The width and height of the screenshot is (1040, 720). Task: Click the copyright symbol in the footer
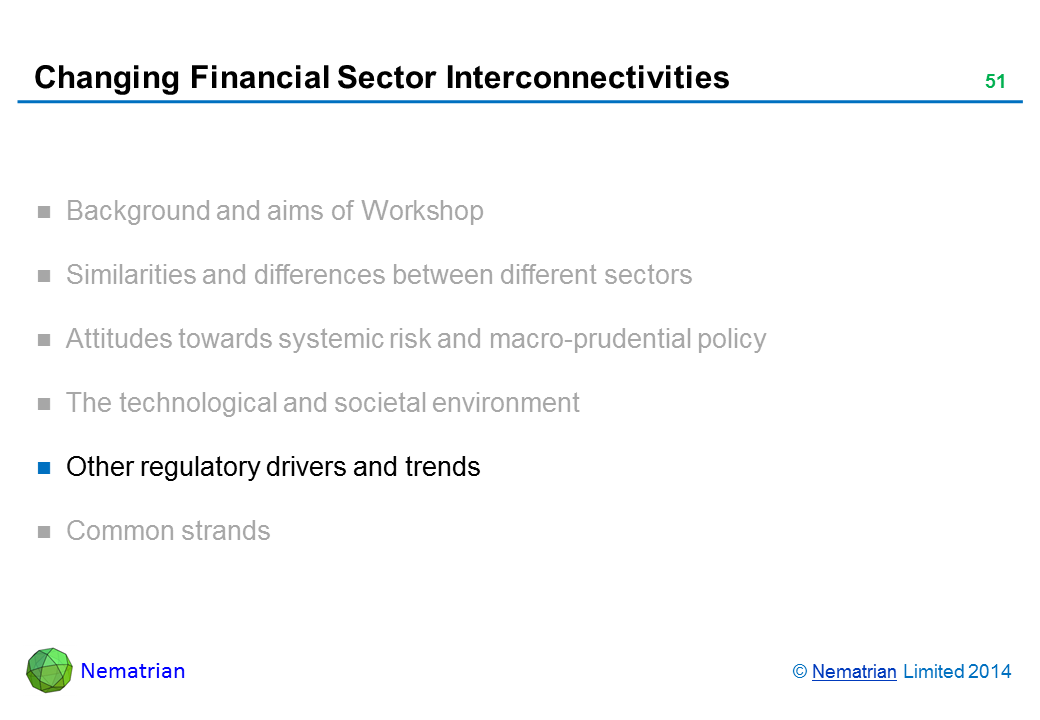[x=799, y=672]
